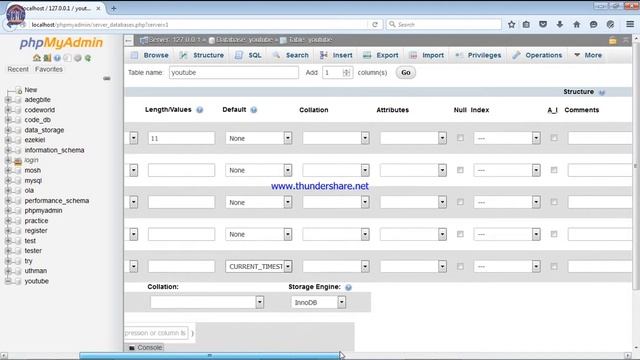Screen dimensions: 640x360
Task: Open the CURRENT_TIMESTAMP default dropdown
Action: click(x=259, y=266)
